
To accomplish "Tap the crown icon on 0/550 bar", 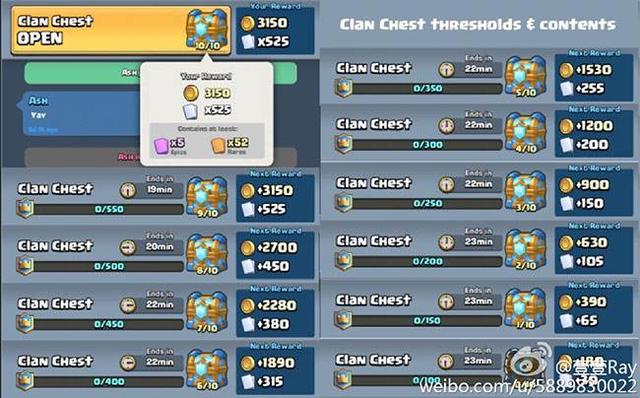I will (25, 209).
